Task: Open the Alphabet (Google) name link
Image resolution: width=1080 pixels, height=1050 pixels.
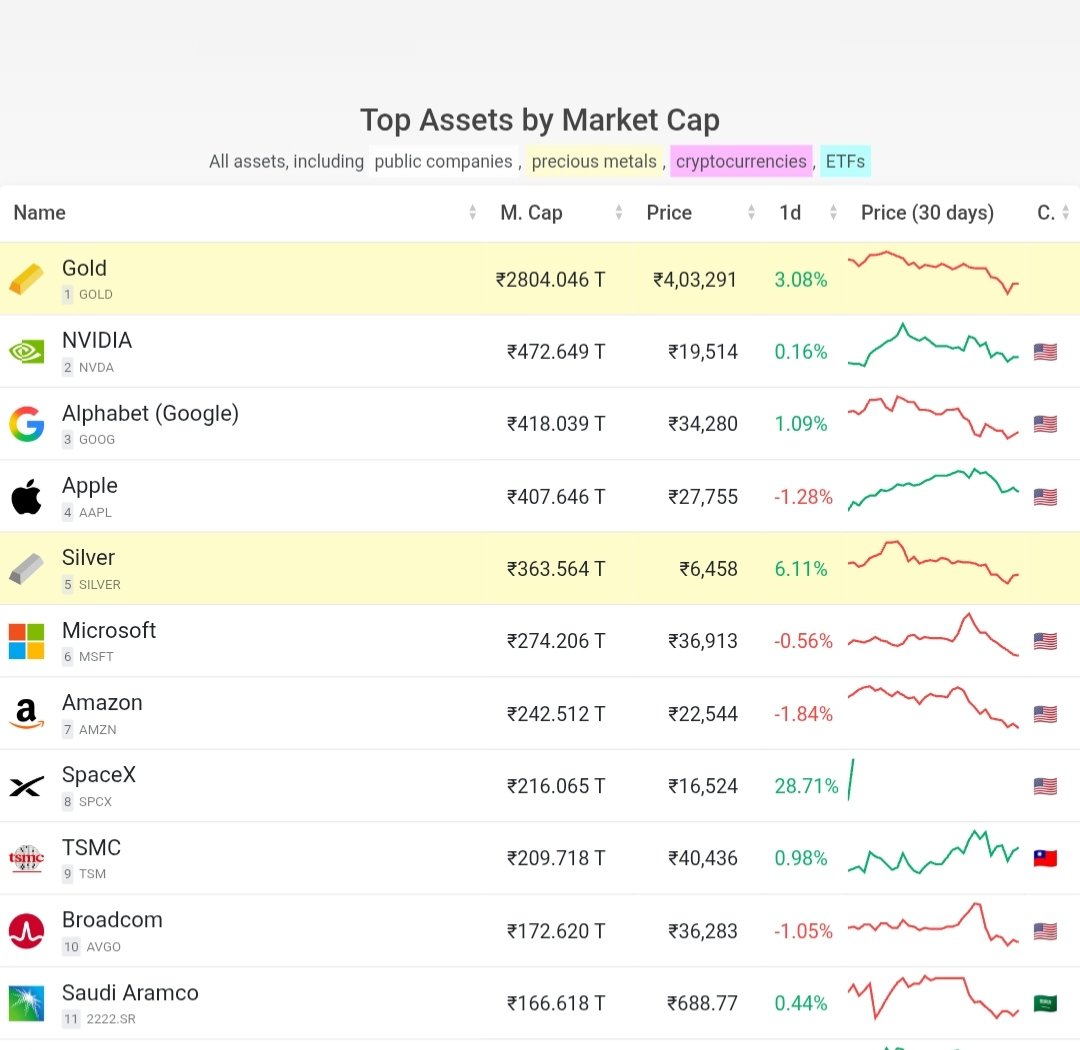Action: (150, 413)
